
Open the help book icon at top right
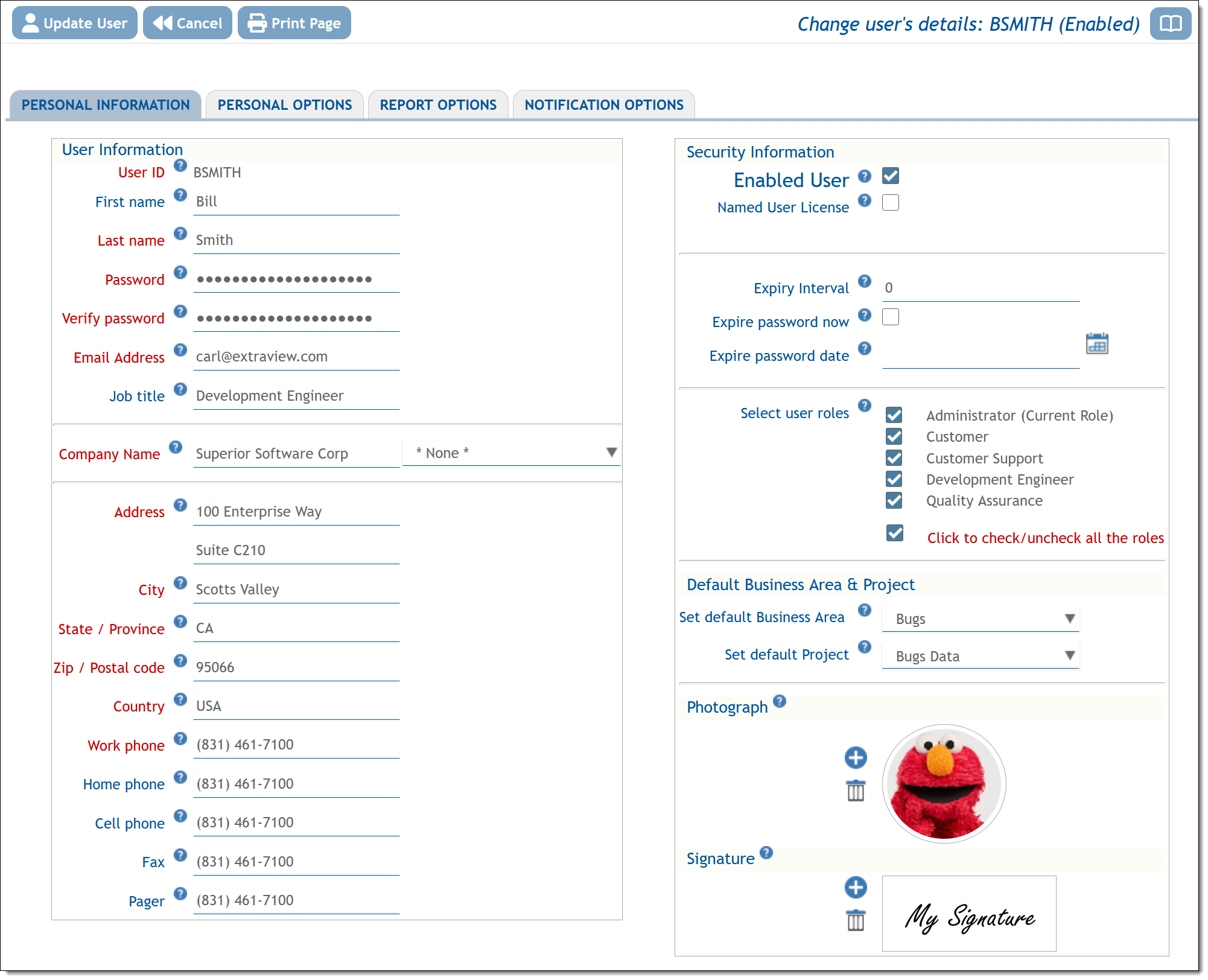click(x=1170, y=24)
